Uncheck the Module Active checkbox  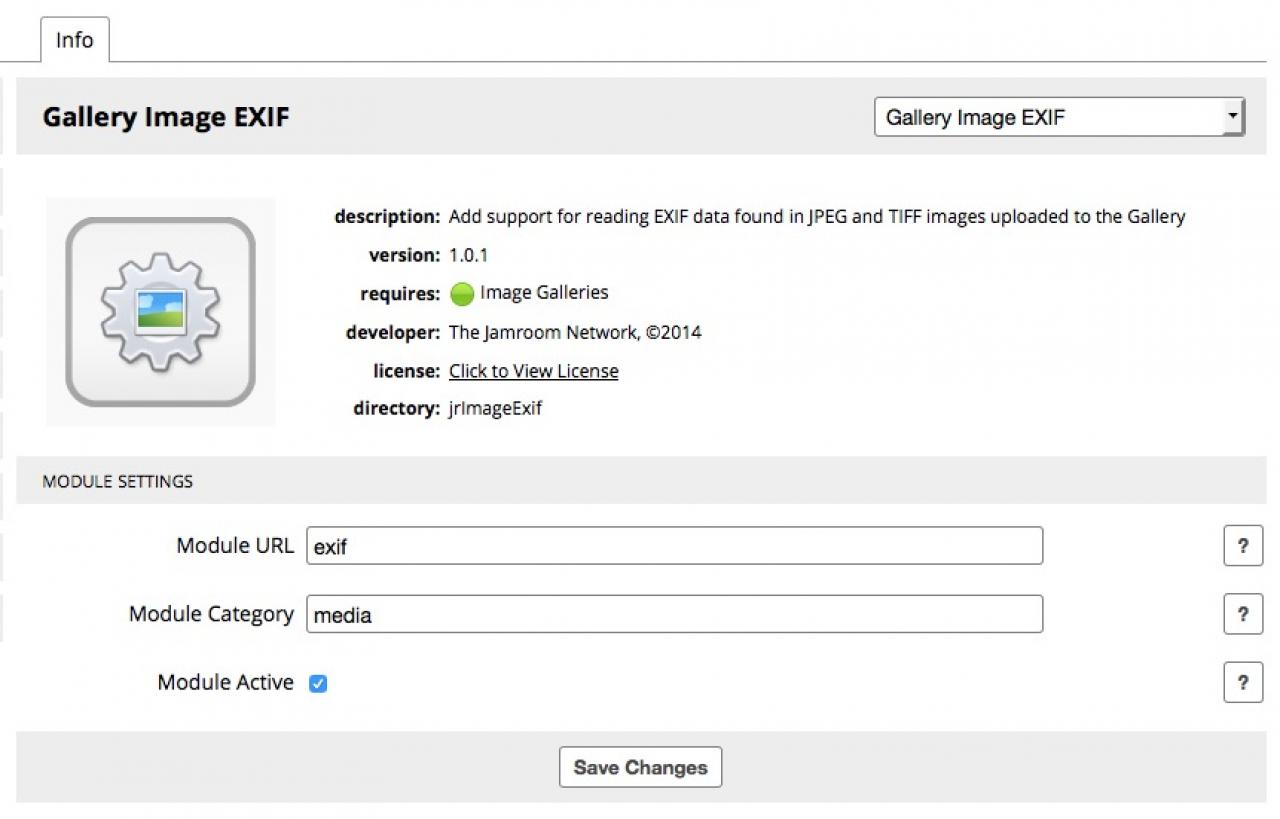[x=318, y=684]
